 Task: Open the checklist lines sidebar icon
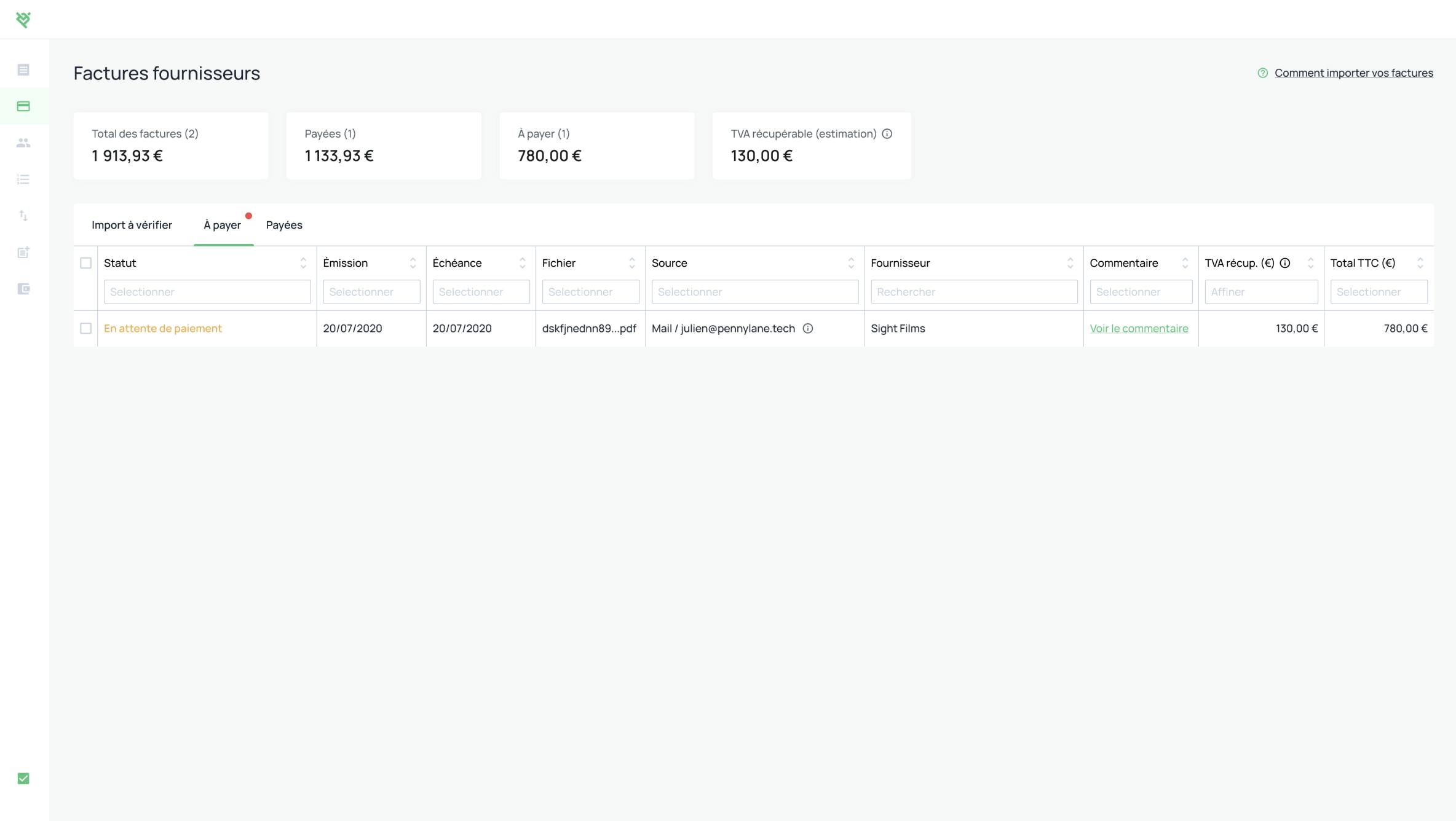23,179
